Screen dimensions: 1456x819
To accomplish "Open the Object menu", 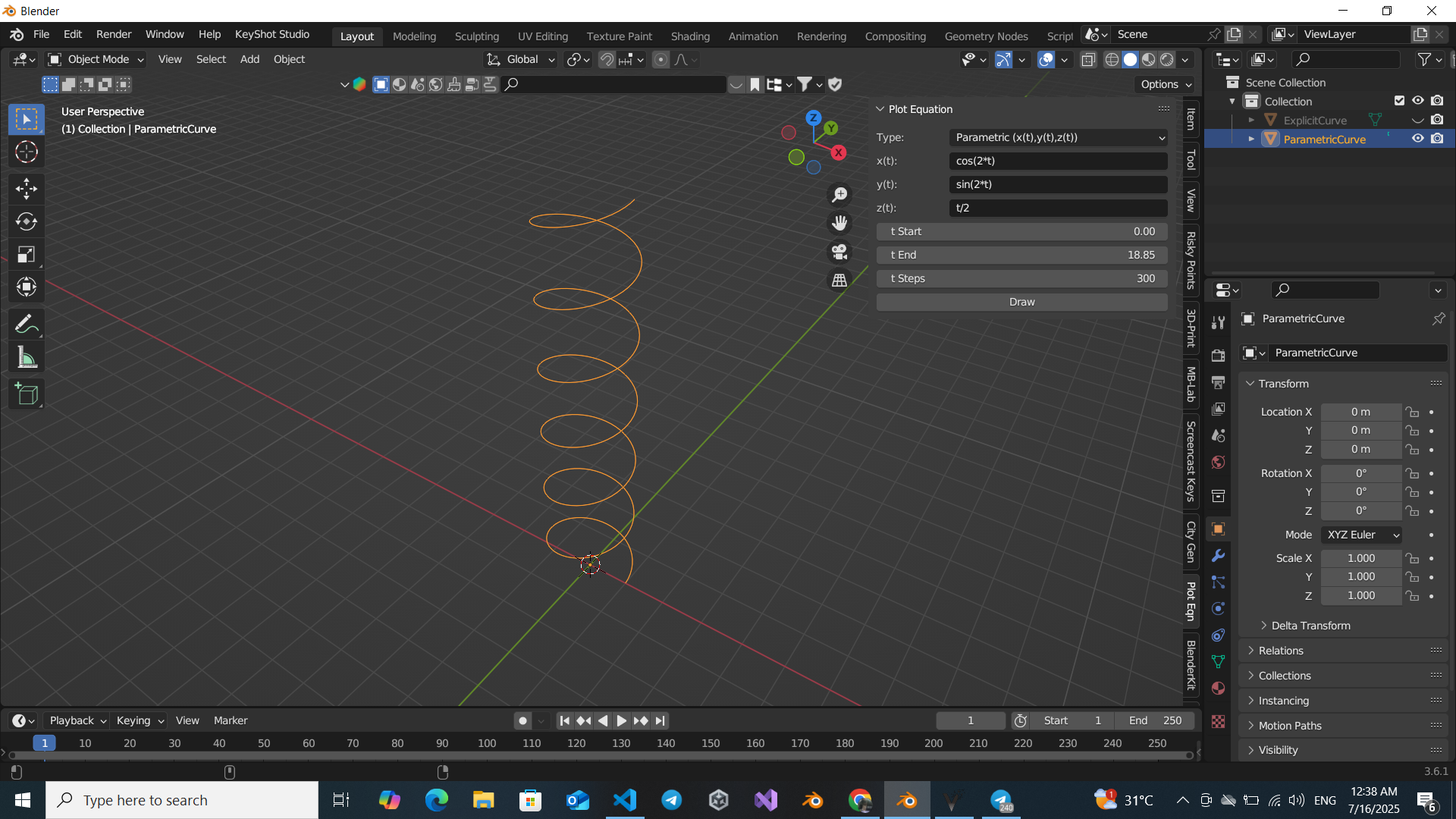I will click(289, 59).
